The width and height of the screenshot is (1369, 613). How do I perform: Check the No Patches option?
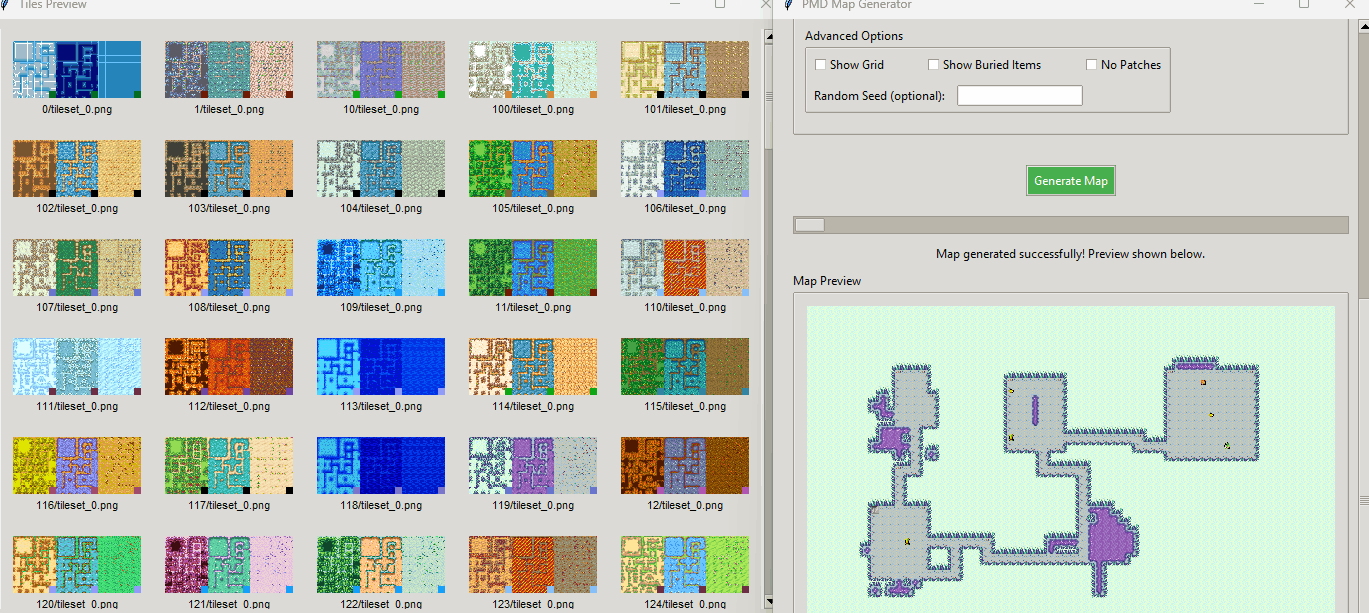point(1092,65)
